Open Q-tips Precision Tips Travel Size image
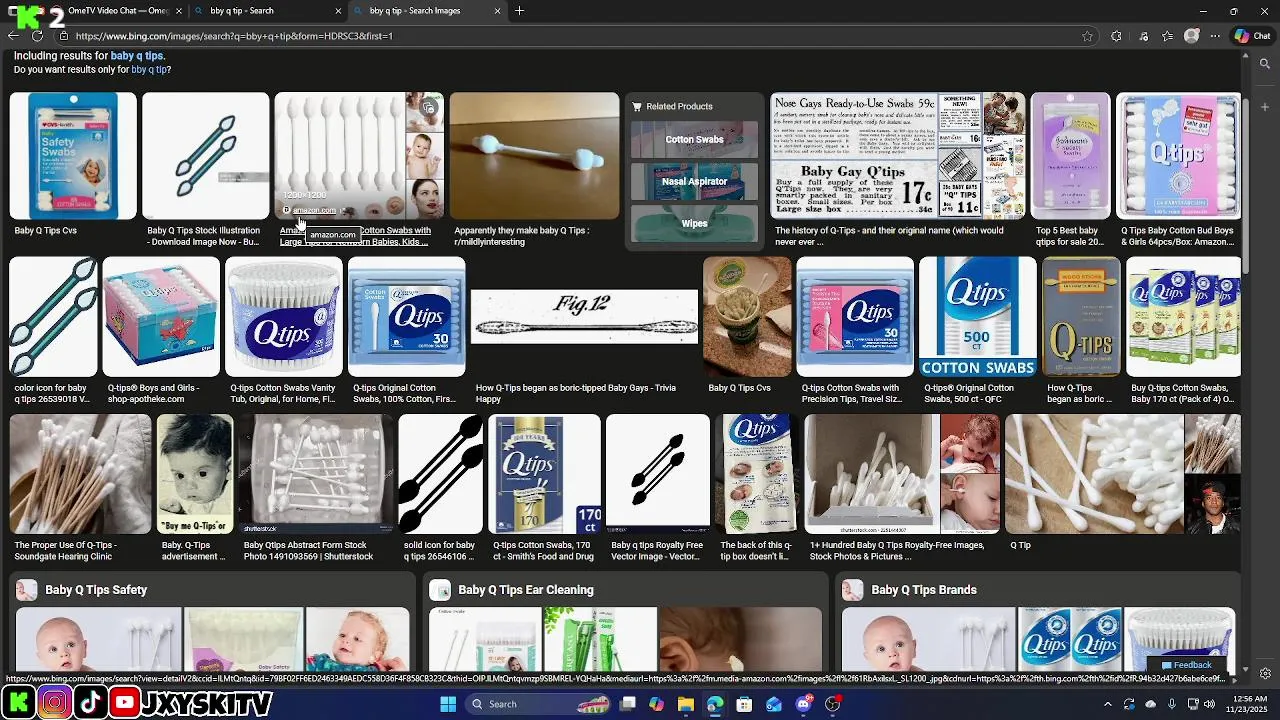Viewport: 1280px width, 720px height. (855, 317)
